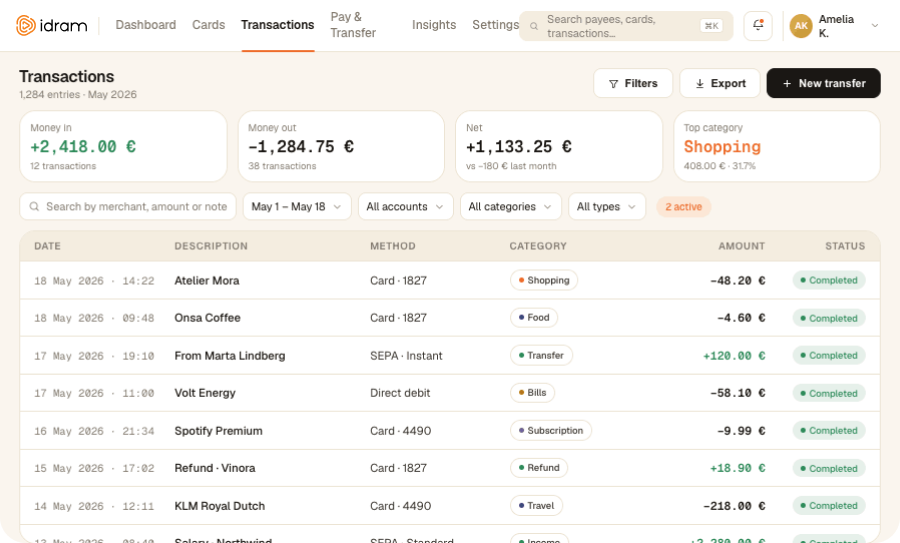Open the Insights tab
The width and height of the screenshot is (900, 543).
click(434, 25)
